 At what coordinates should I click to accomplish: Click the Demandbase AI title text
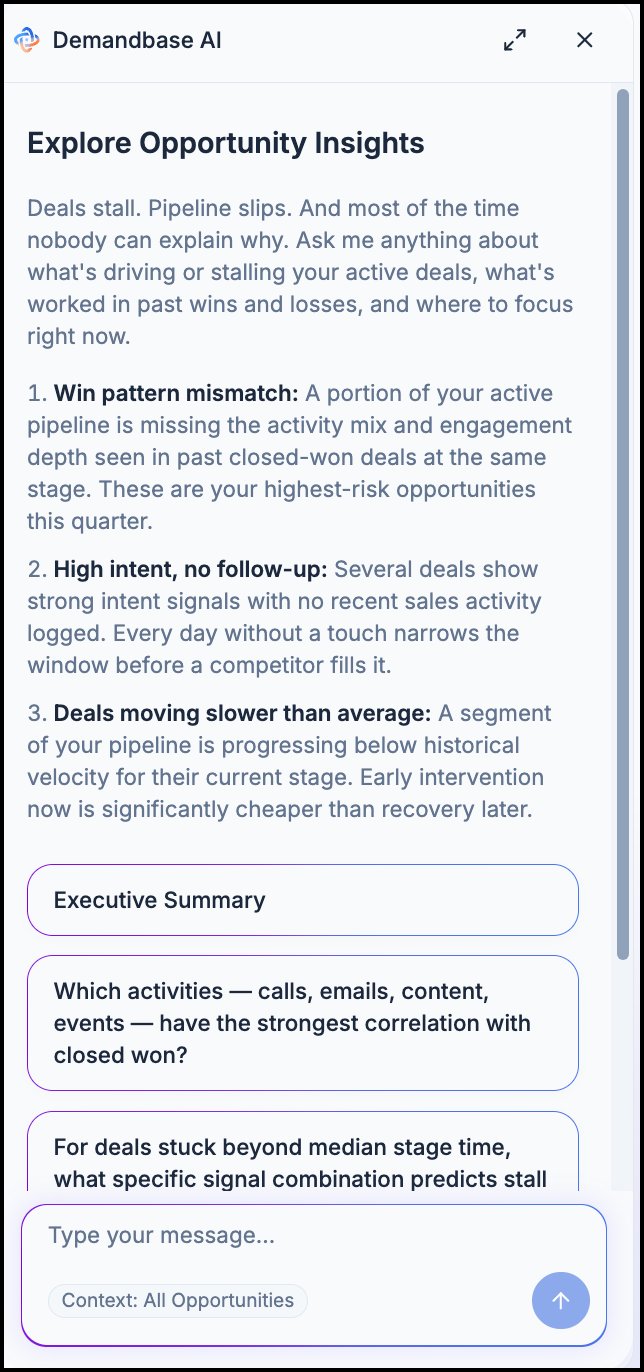click(137, 40)
